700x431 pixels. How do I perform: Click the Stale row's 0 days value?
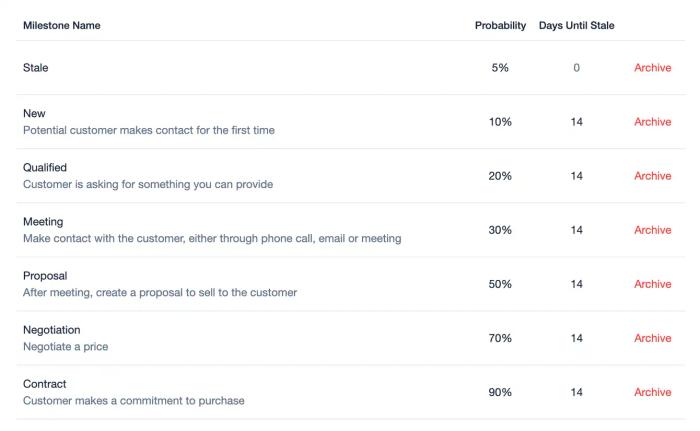point(577,68)
